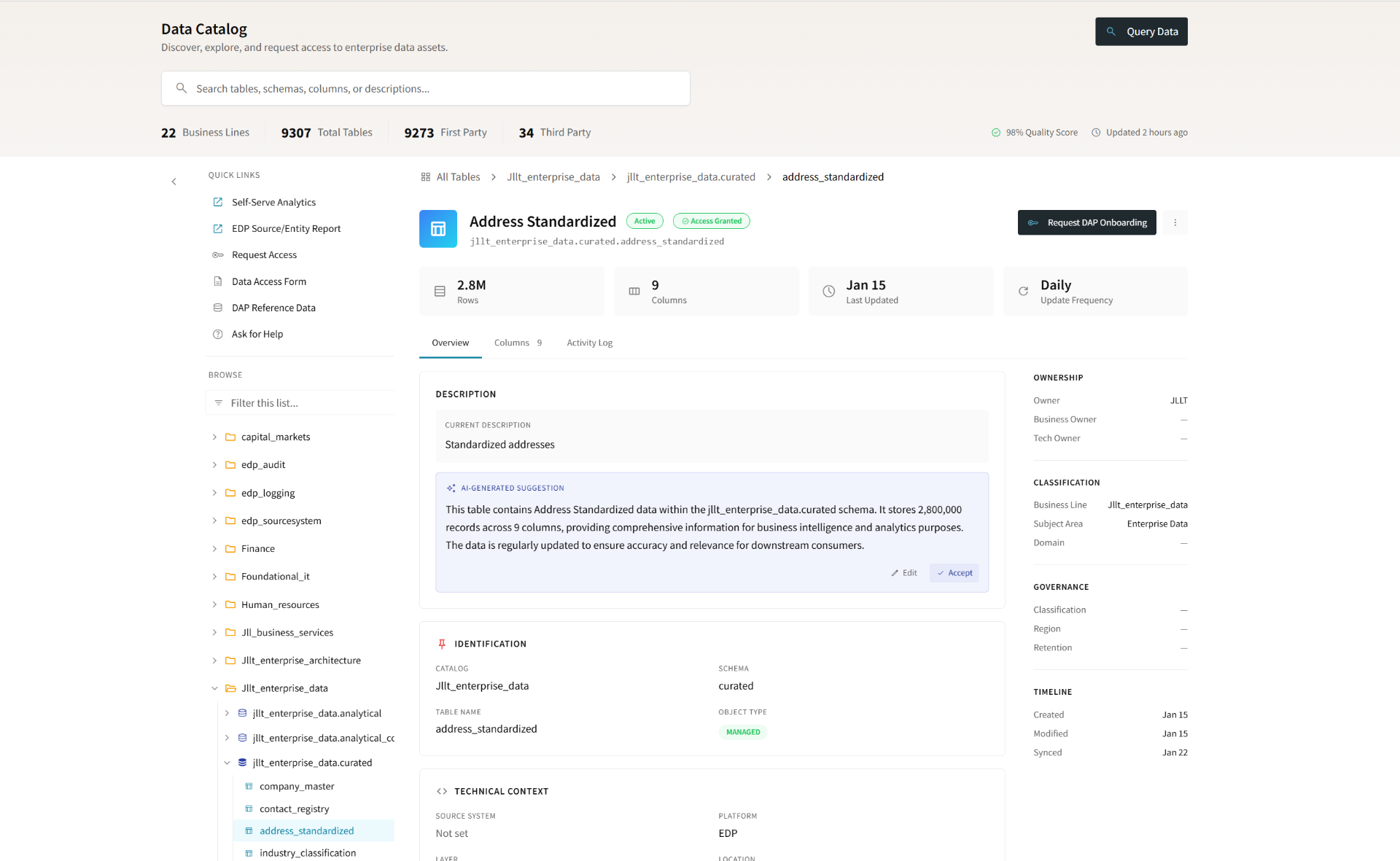Collapse the Jllt_enterprise_data folder
The image size is (1400, 861).
tap(214, 688)
